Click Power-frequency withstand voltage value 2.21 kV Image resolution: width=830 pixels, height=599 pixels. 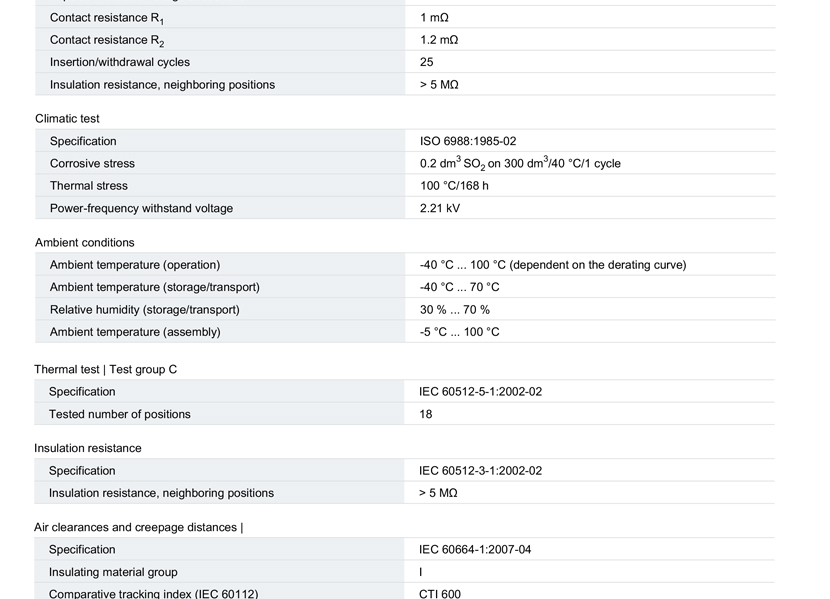[440, 208]
